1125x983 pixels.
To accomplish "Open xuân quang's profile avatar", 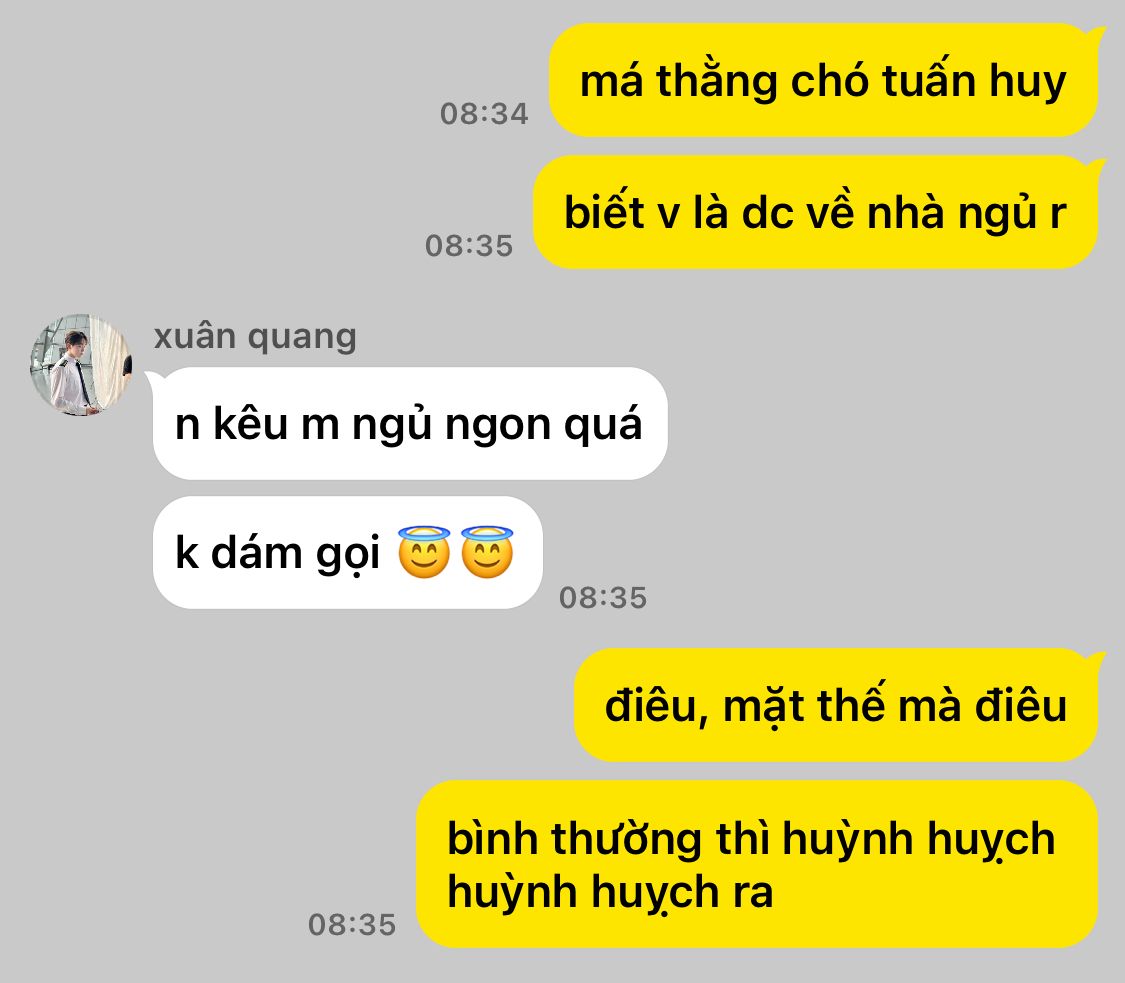I will pos(81,364).
